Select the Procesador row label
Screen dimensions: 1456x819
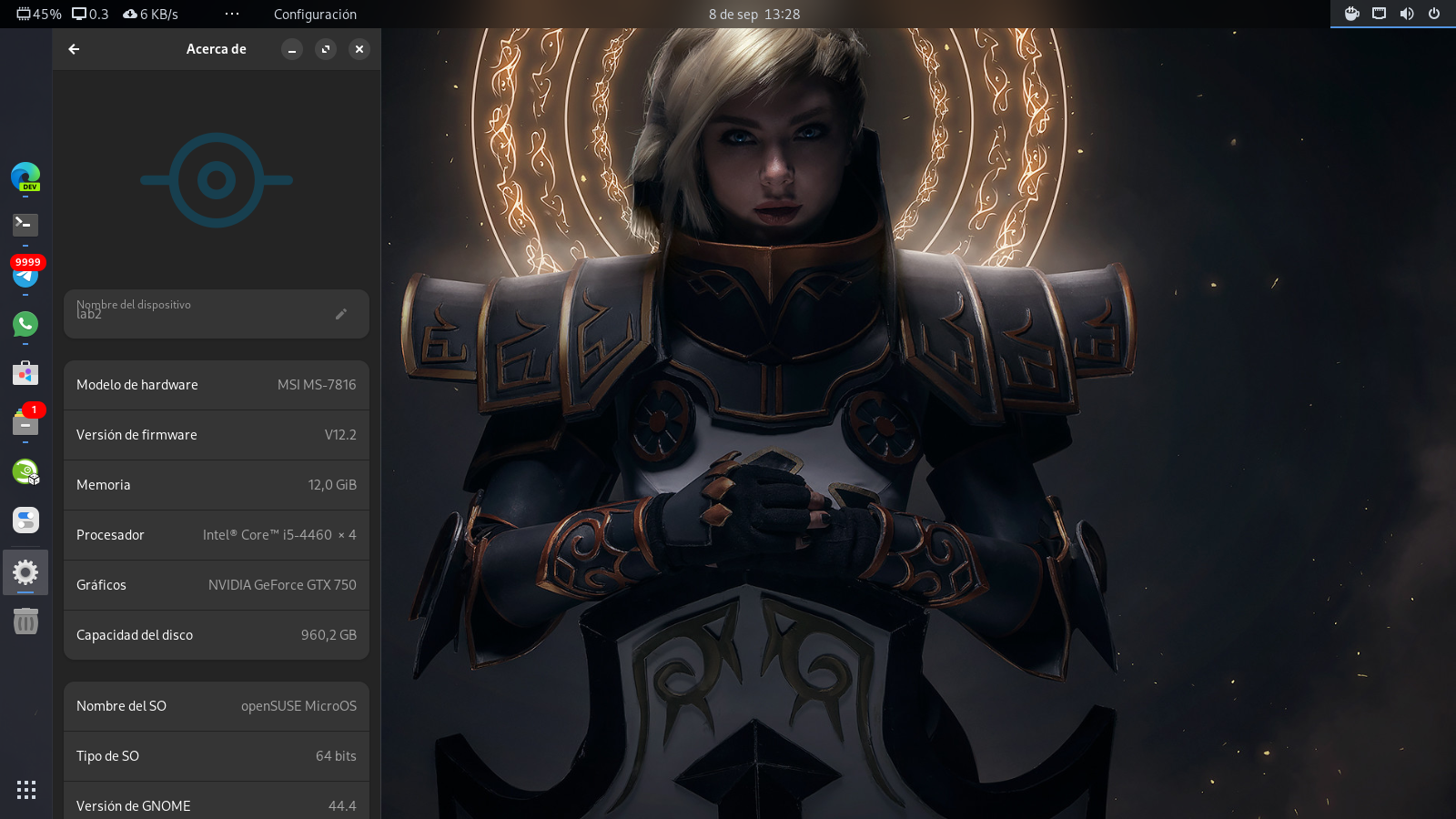point(110,535)
